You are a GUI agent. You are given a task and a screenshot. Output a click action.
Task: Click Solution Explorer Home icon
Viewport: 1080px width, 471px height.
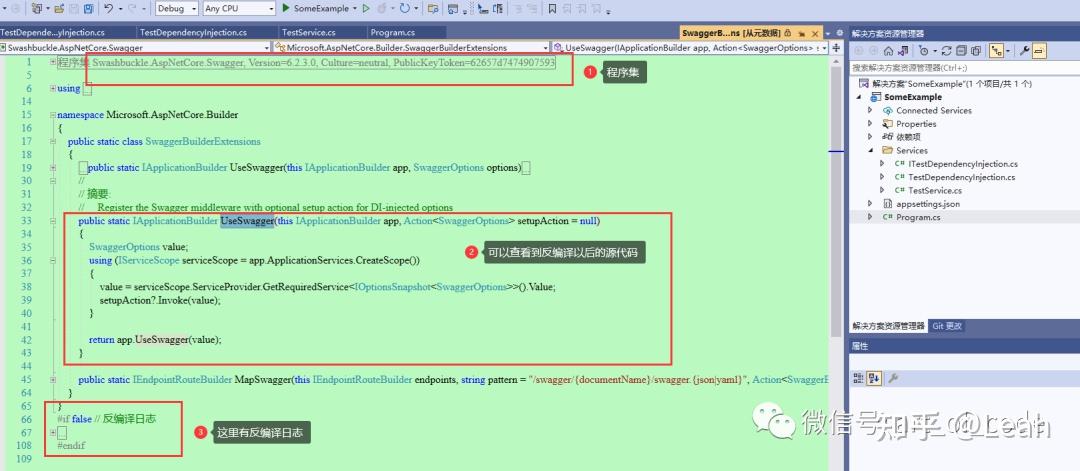(x=889, y=51)
